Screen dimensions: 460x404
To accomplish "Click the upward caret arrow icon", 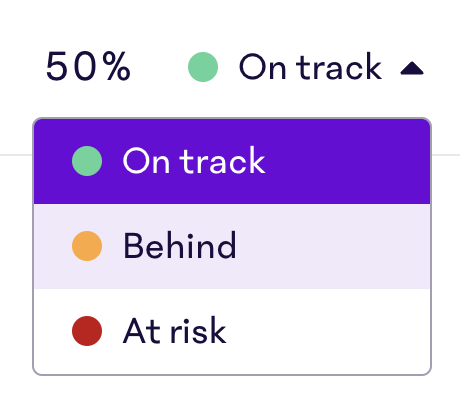I will click(412, 68).
